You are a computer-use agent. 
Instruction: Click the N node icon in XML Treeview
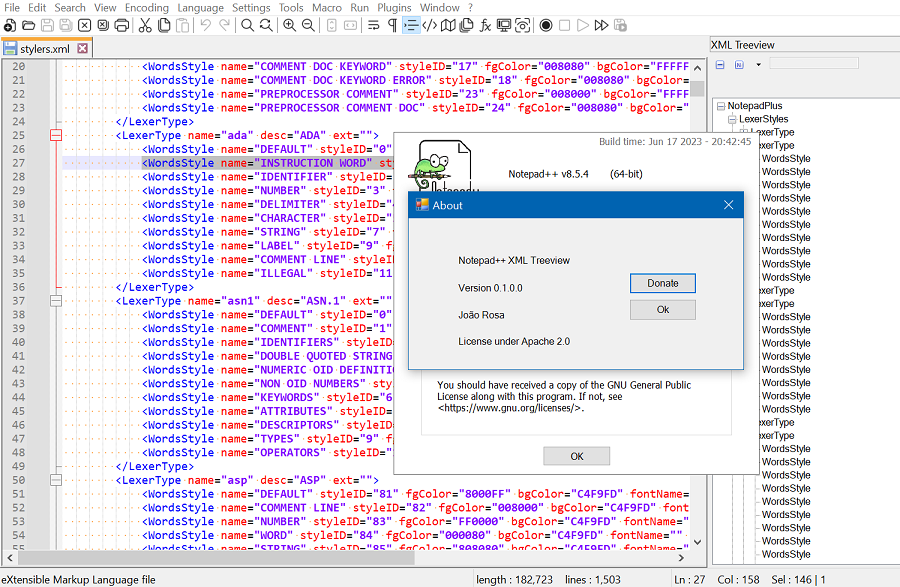739,65
